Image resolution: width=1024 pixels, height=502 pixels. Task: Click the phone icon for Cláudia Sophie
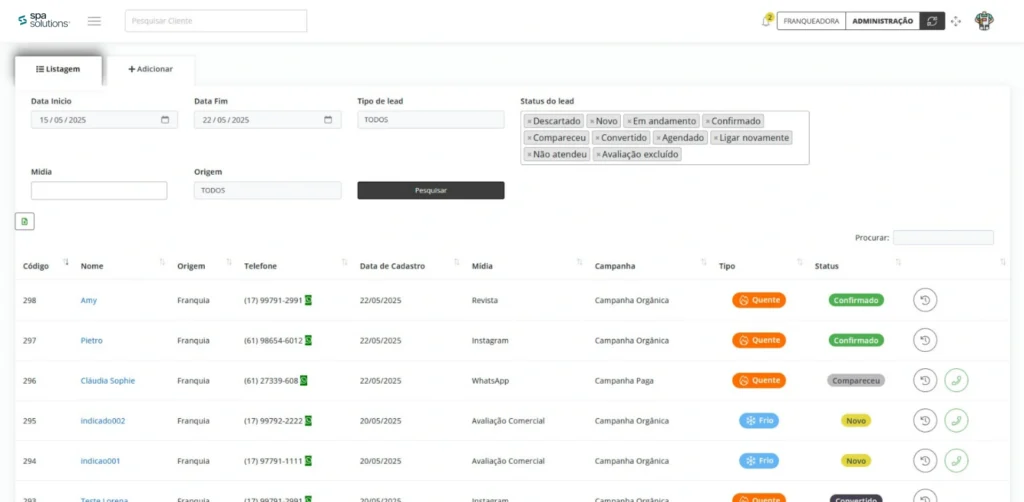click(956, 380)
